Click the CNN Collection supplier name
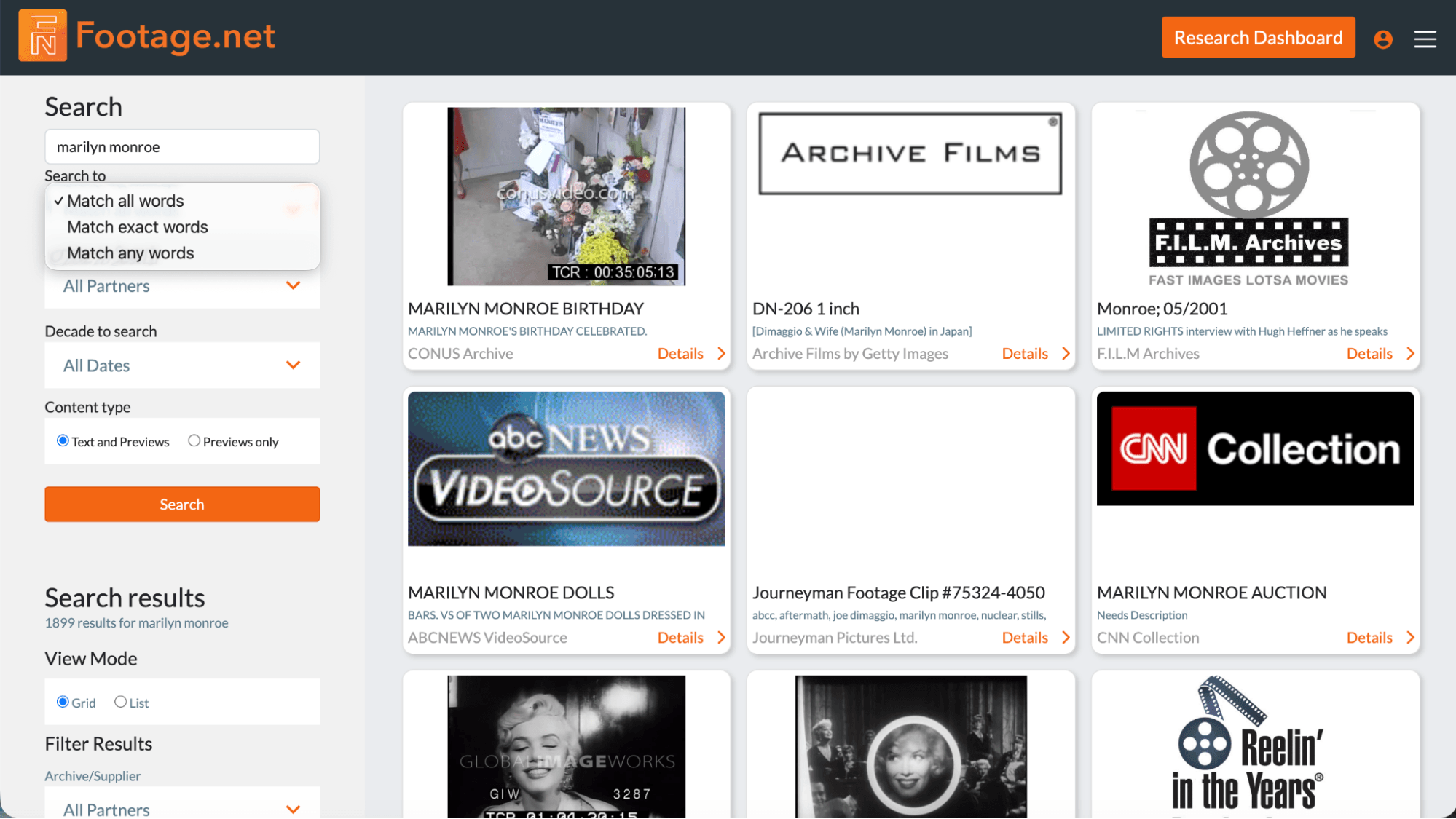The image size is (1456, 819). point(1148,638)
